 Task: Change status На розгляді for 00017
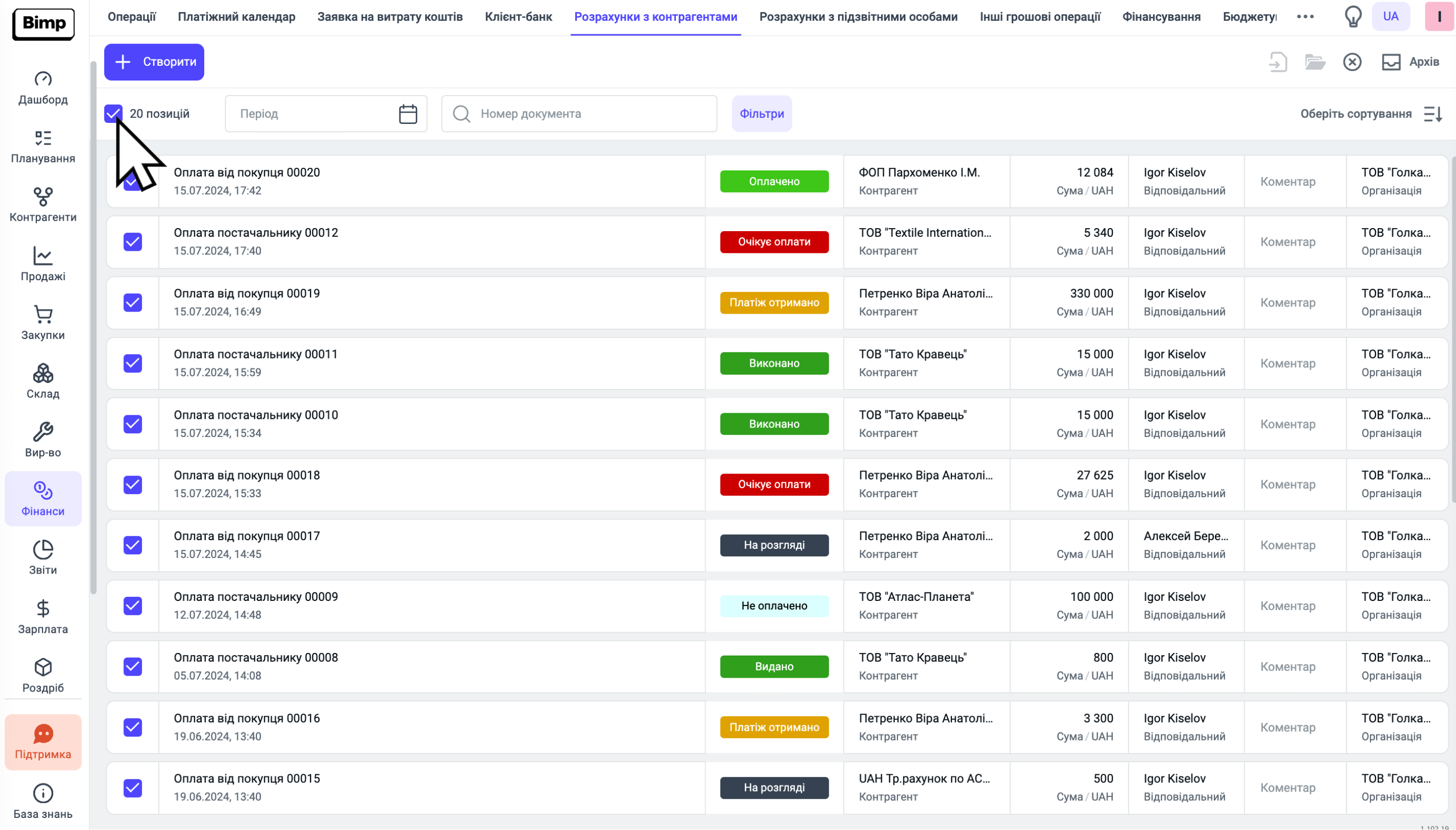click(774, 545)
